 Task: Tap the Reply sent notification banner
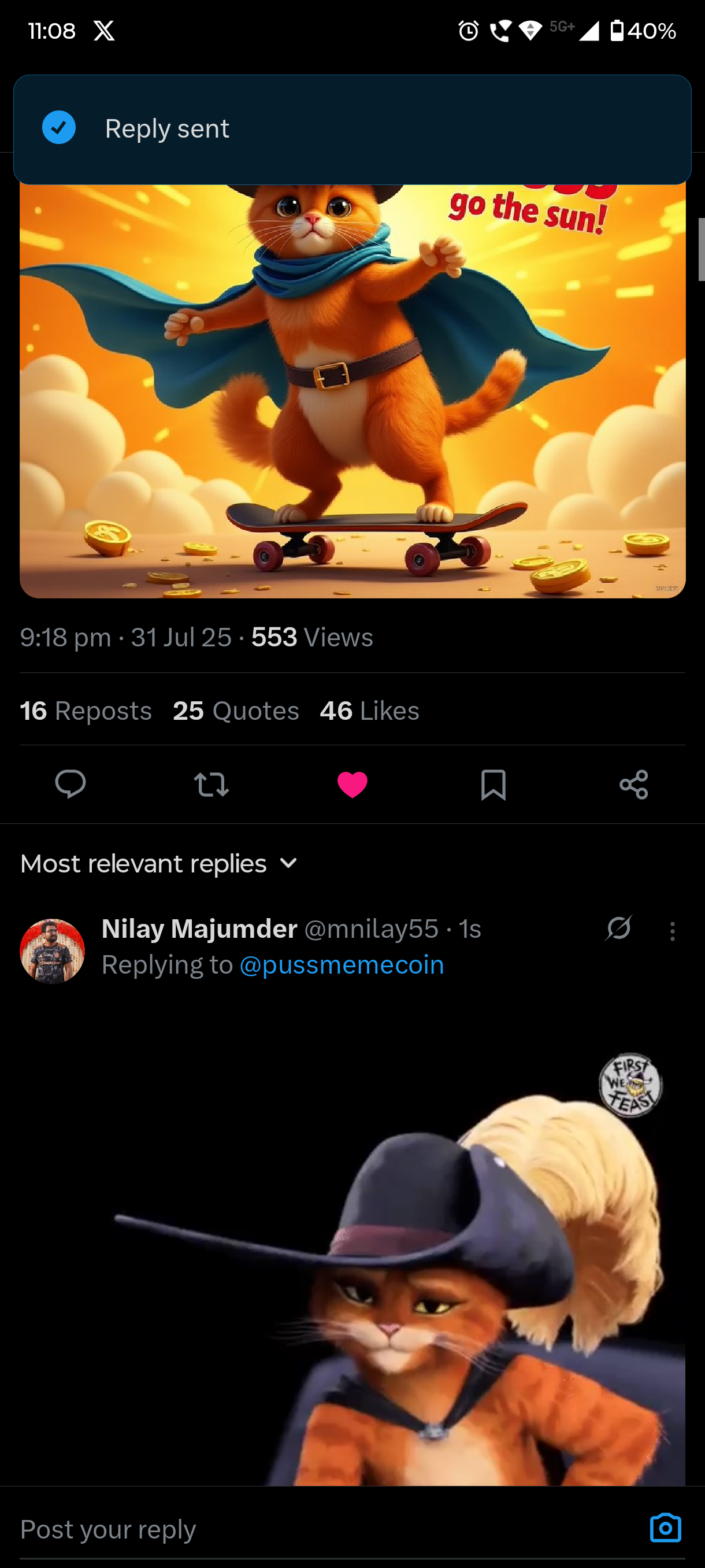(x=352, y=129)
